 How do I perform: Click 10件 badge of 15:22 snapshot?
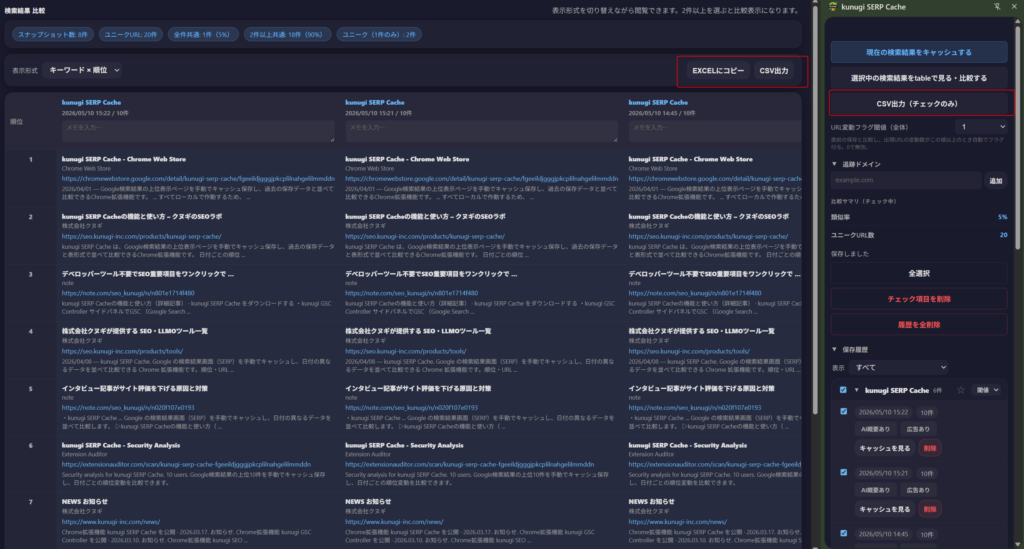point(927,413)
